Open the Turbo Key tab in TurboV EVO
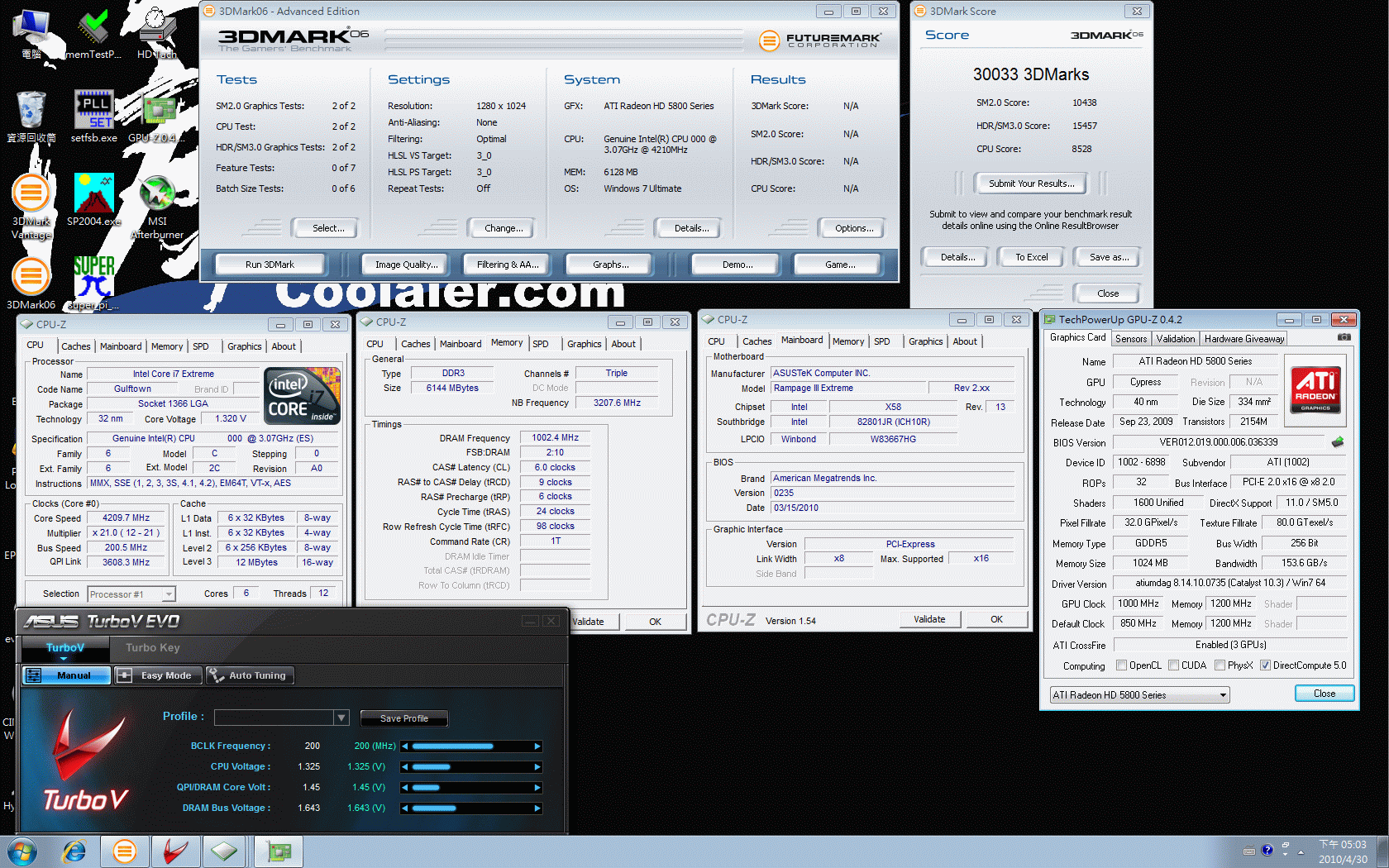The image size is (1389, 868). (x=153, y=648)
